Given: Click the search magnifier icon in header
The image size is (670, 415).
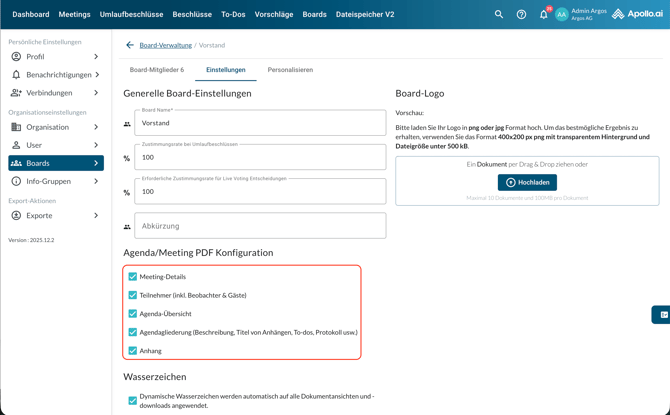Looking at the screenshot, I should [499, 15].
